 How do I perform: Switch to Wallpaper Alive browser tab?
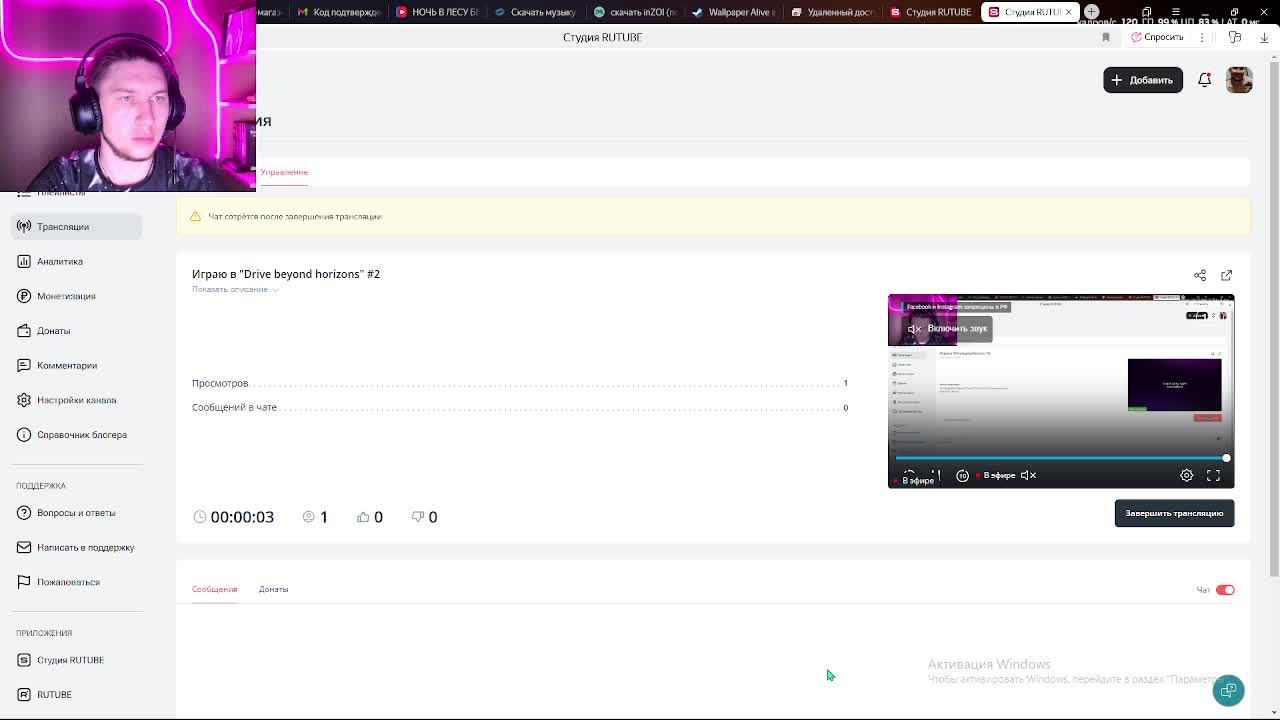[x=733, y=12]
